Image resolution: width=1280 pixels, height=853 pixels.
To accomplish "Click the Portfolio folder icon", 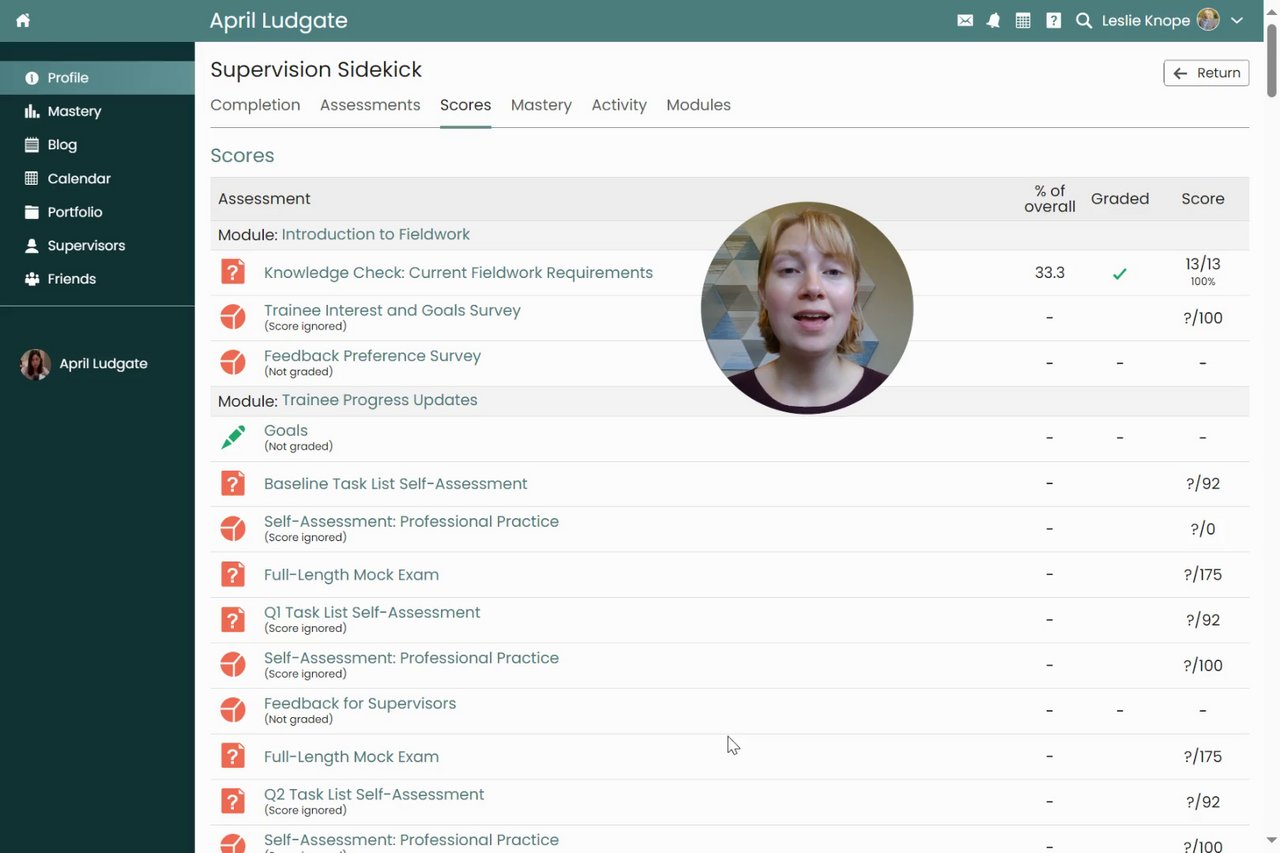I will [32, 212].
